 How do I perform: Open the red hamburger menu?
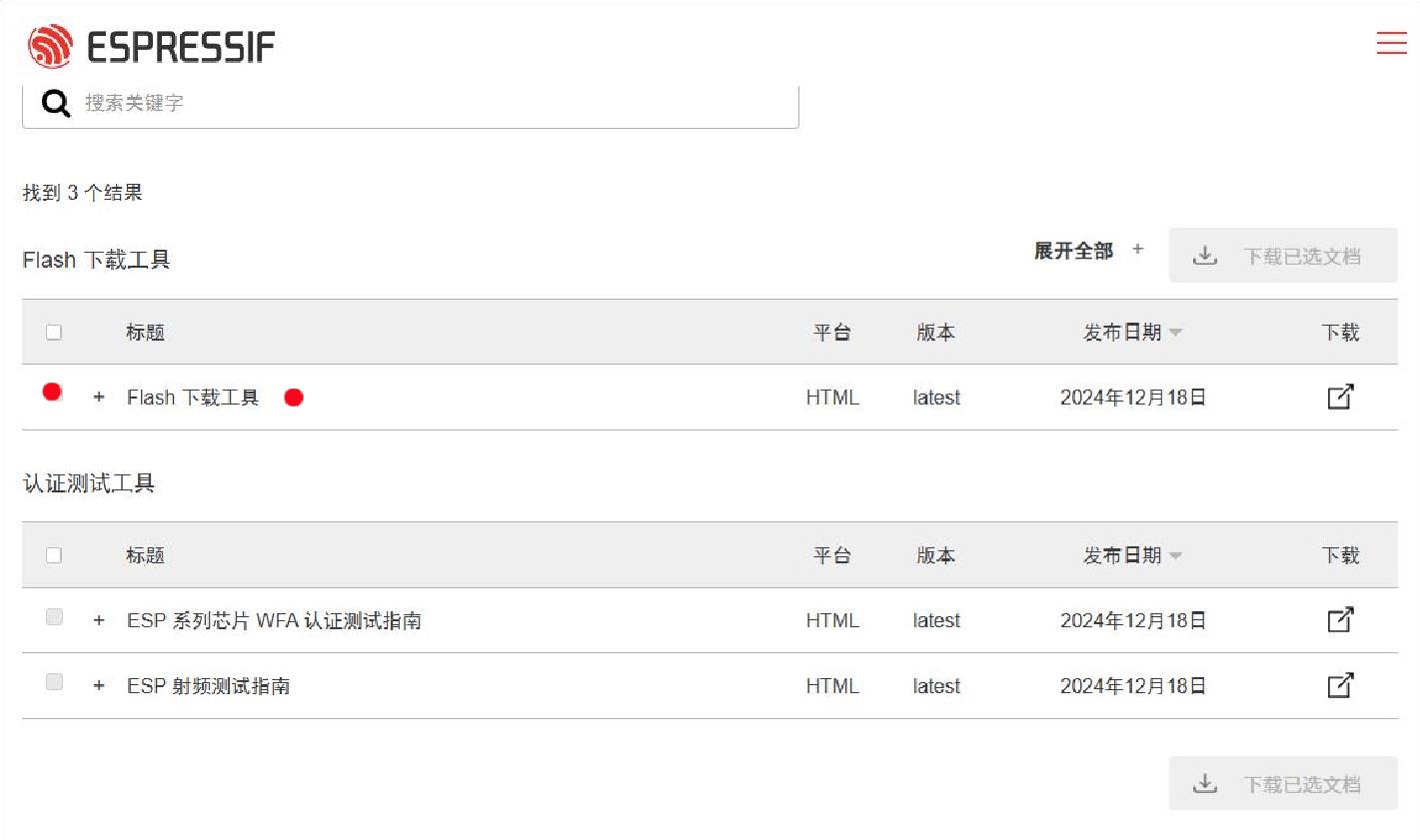click(x=1391, y=43)
